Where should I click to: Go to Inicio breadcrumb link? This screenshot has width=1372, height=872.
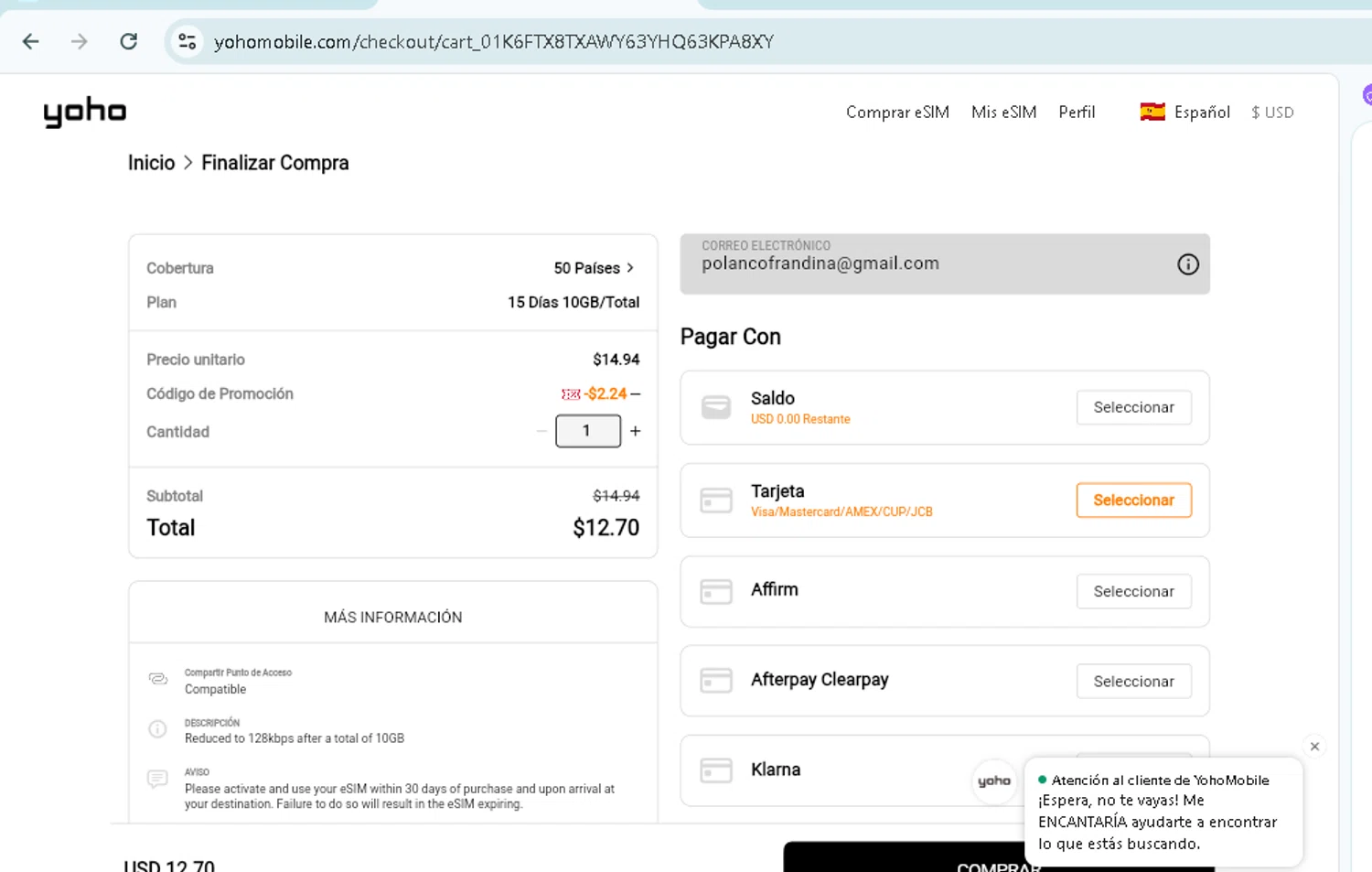(151, 163)
